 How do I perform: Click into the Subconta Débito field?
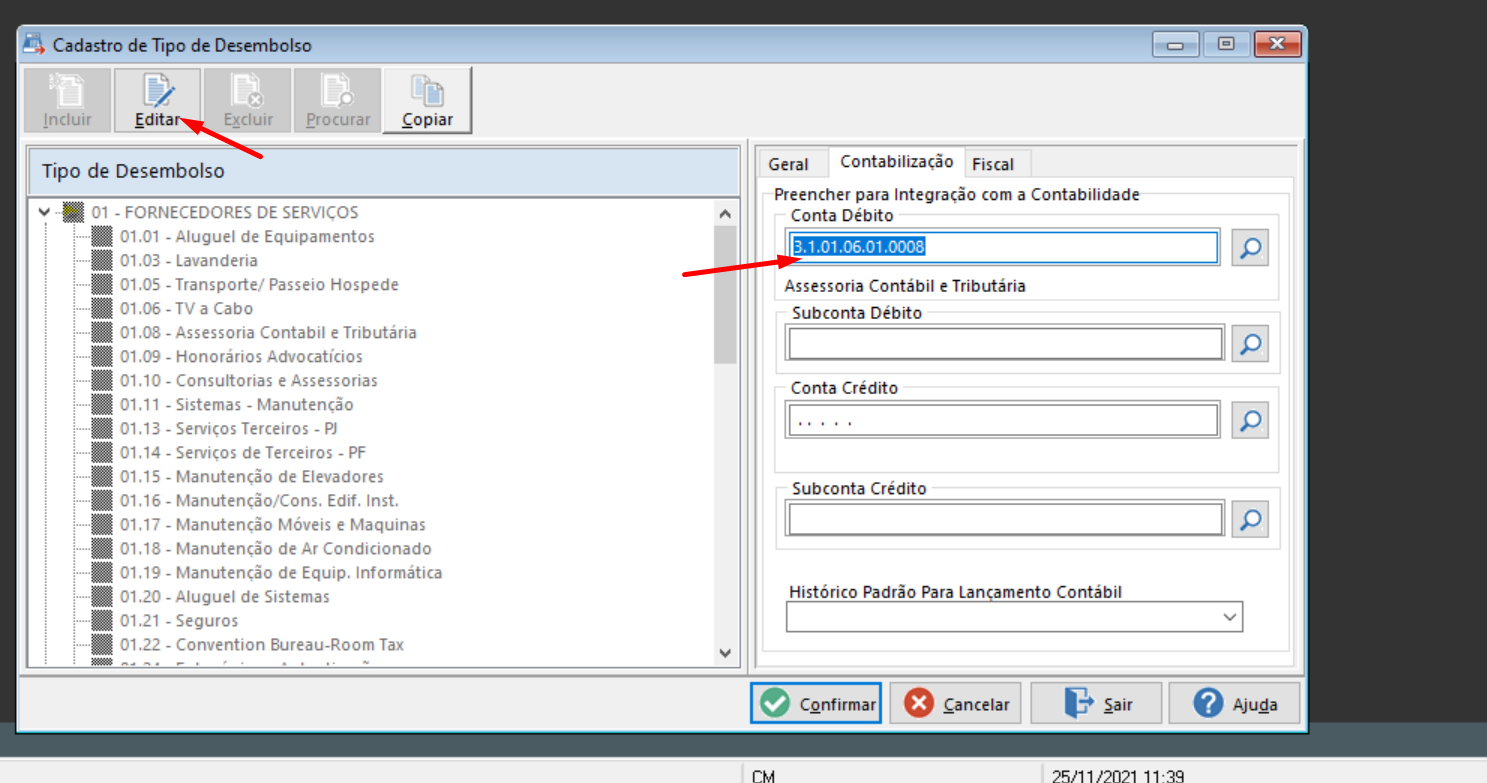point(1005,343)
